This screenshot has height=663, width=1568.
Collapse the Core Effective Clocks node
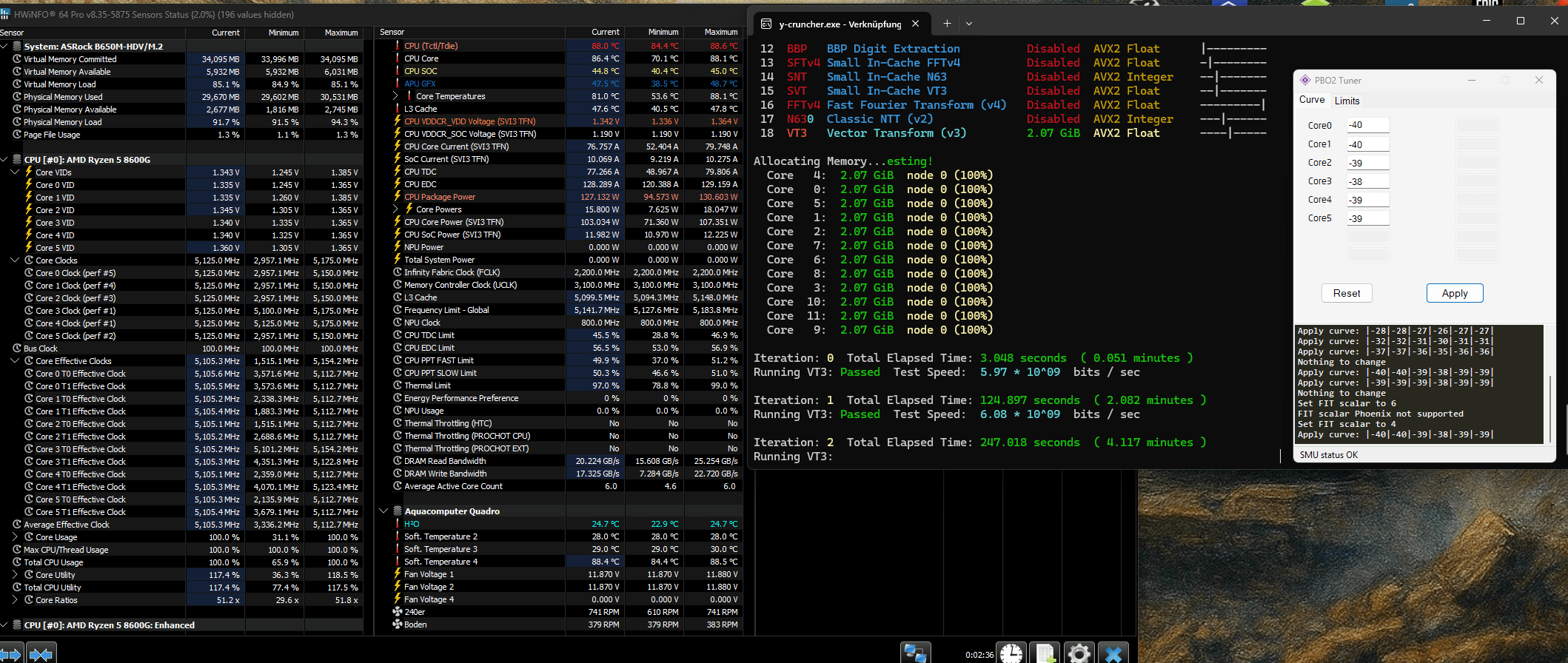[x=15, y=360]
